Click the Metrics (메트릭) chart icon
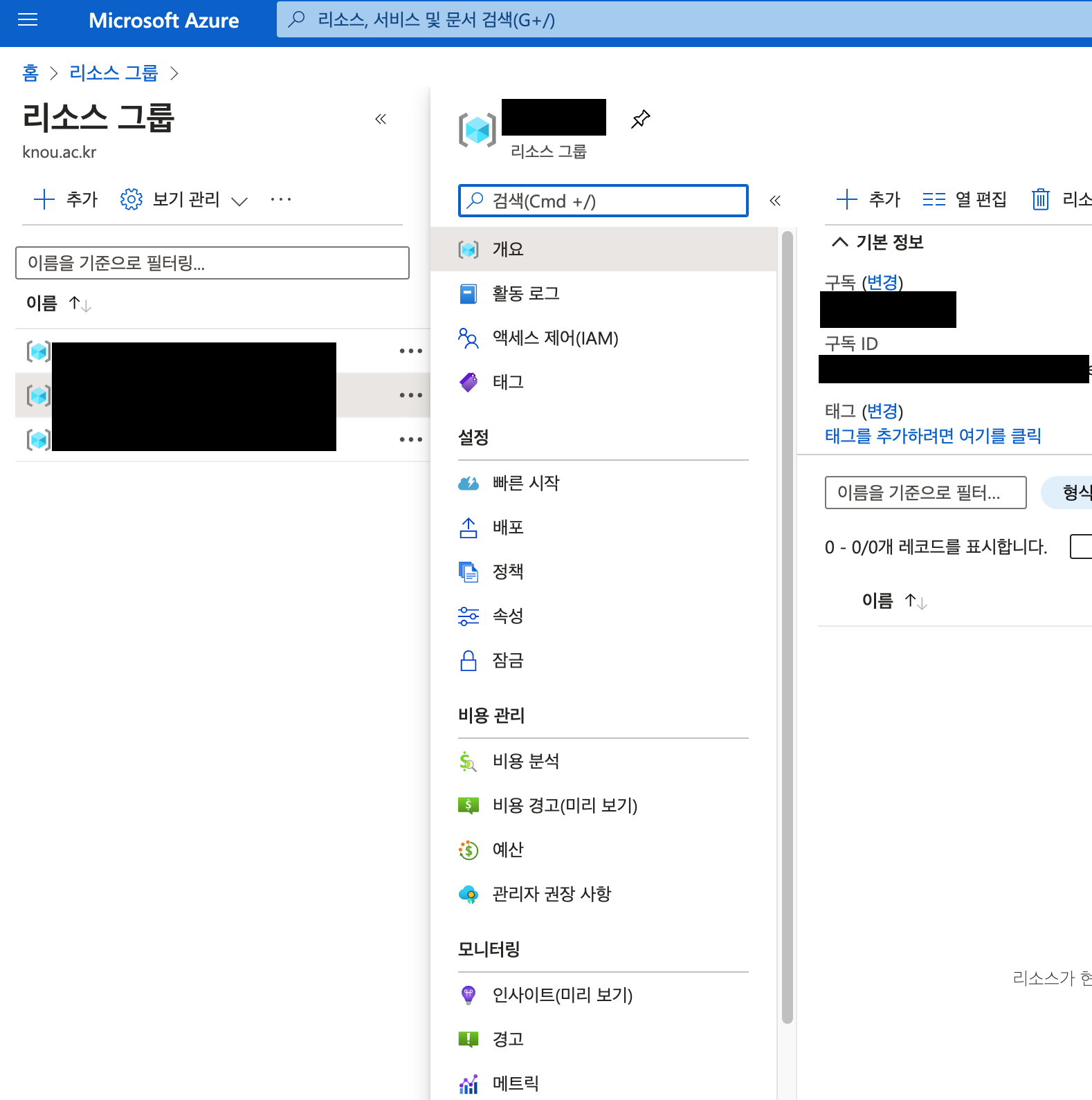Screen dimensions: 1092x1100 tap(468, 1084)
